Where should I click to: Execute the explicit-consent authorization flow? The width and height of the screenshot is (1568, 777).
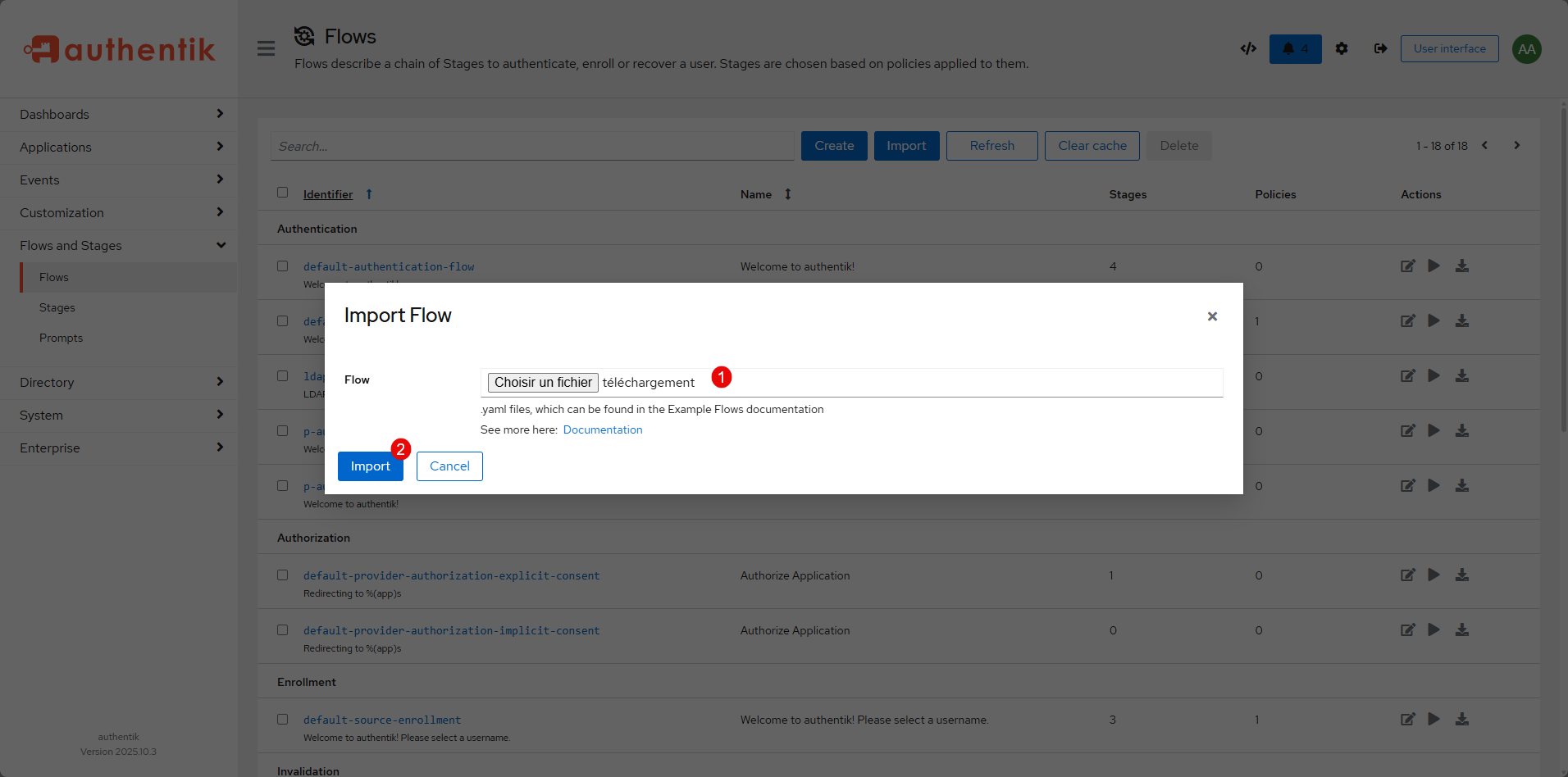click(x=1434, y=575)
